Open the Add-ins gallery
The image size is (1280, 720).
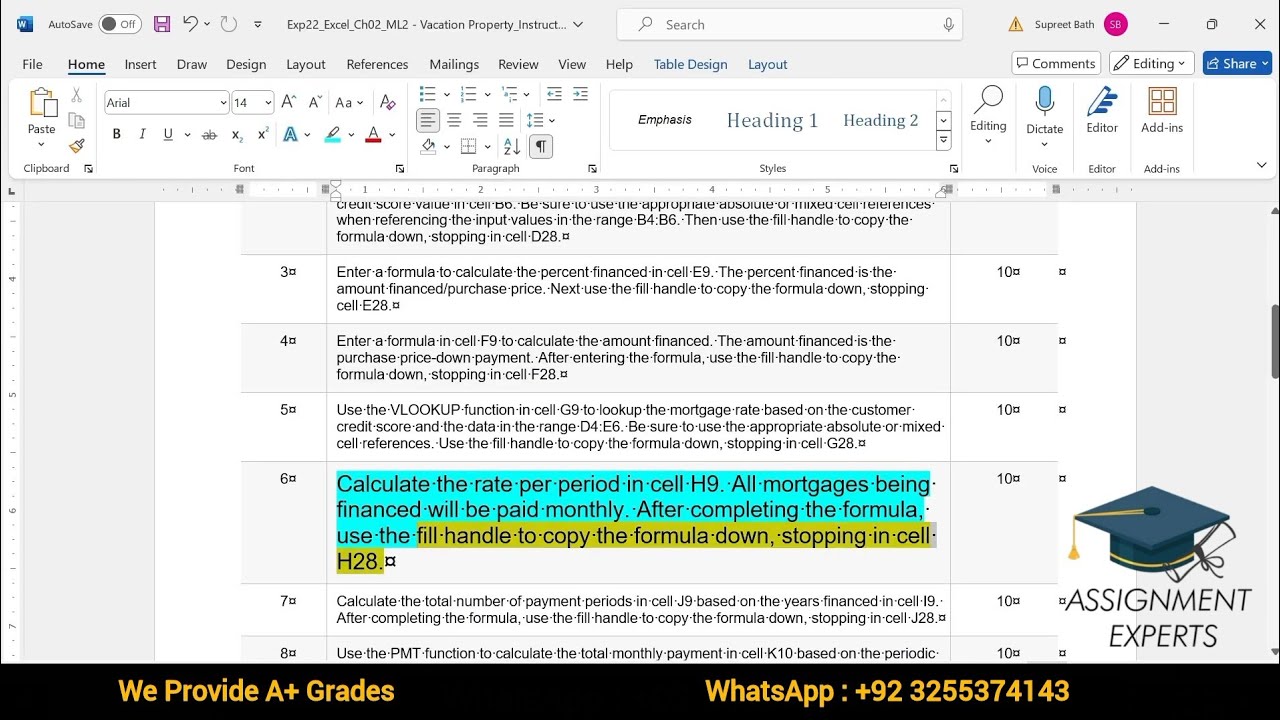point(1162,110)
